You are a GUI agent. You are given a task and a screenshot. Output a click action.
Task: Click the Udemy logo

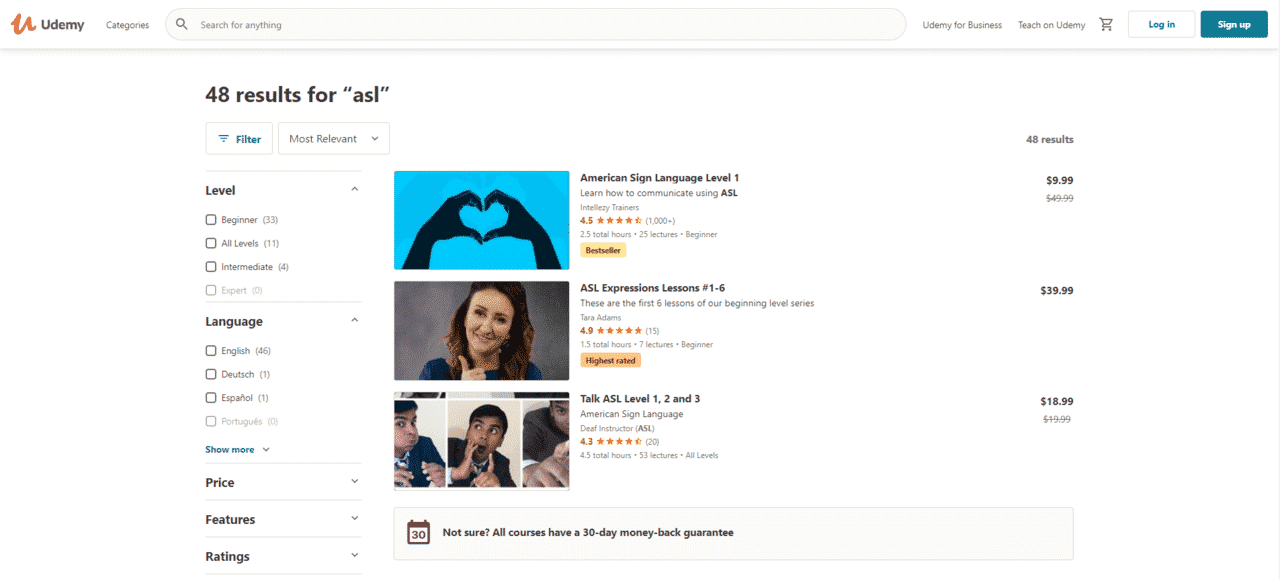48,24
